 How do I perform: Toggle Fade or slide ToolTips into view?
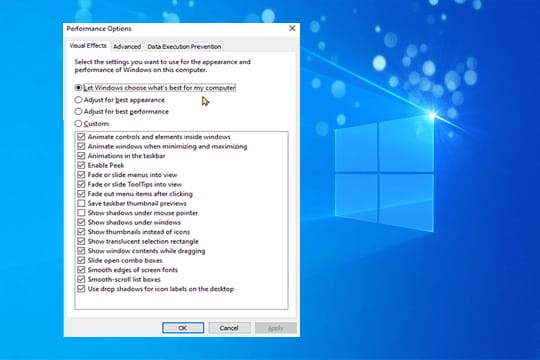81,184
